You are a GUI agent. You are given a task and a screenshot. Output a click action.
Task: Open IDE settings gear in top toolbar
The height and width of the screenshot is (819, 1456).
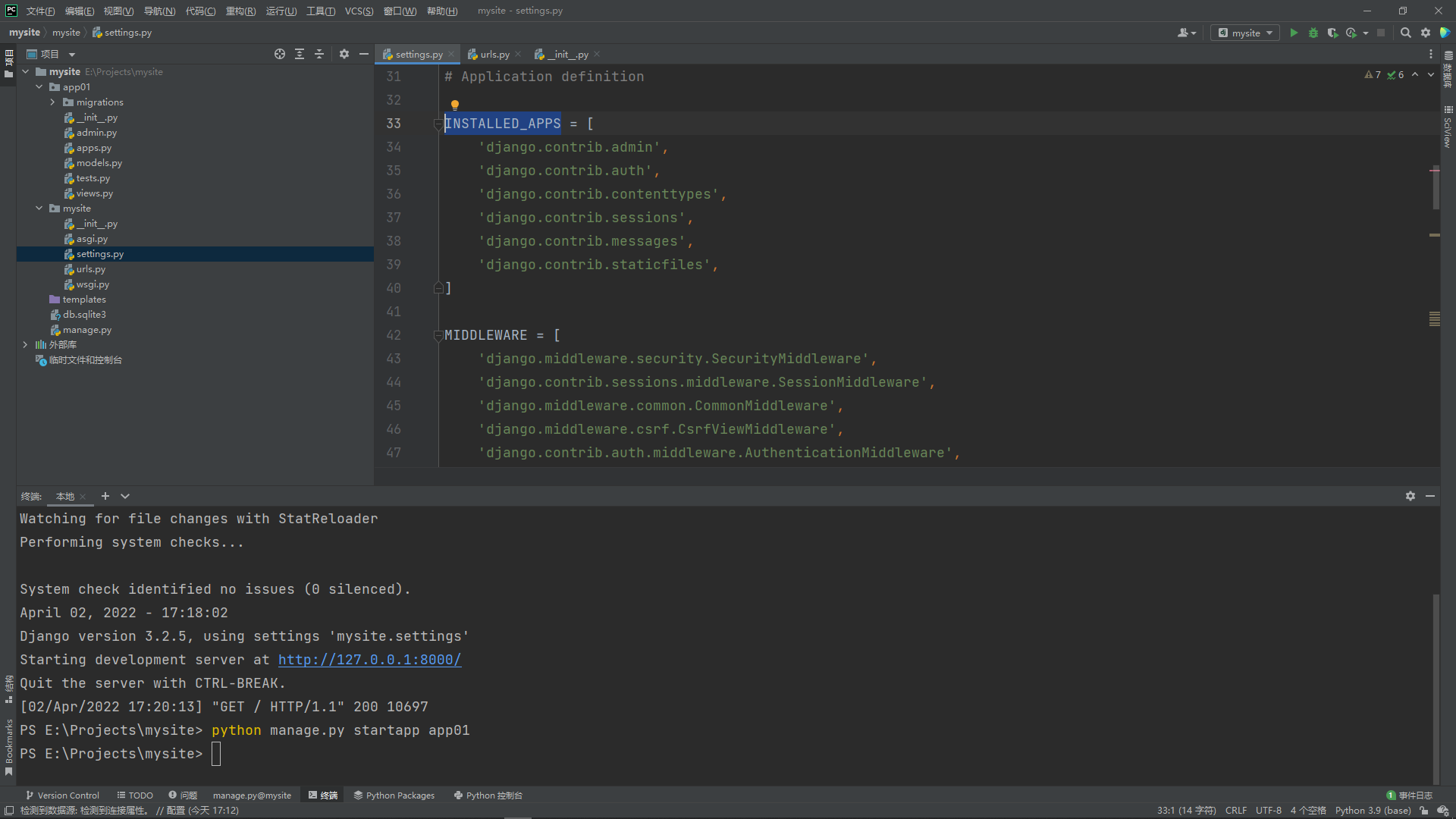[x=1426, y=33]
